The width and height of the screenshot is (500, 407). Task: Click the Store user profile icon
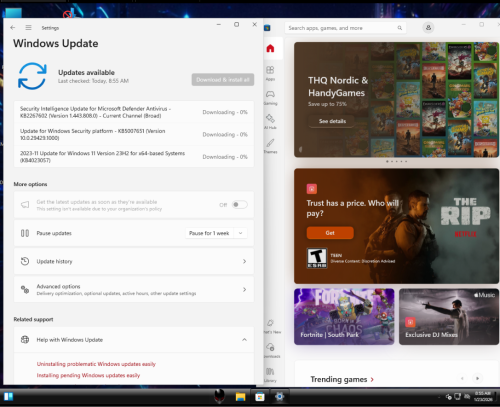428,28
